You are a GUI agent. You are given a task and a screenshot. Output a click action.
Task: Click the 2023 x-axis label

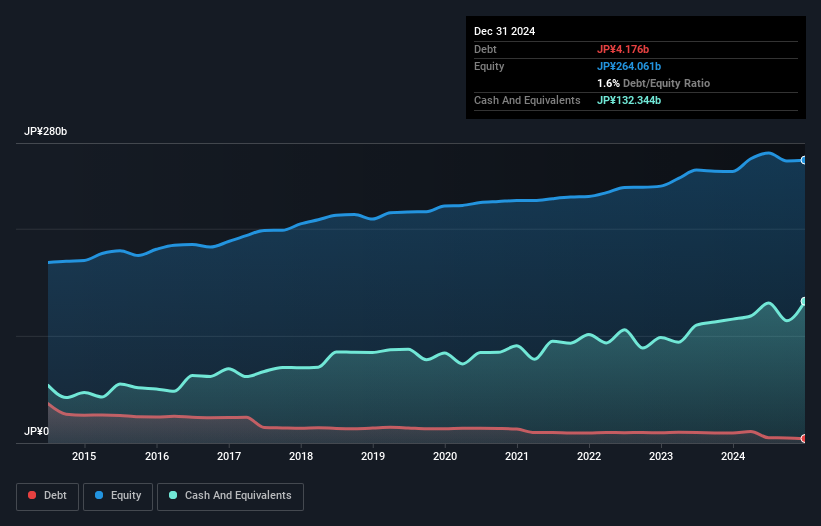click(661, 456)
